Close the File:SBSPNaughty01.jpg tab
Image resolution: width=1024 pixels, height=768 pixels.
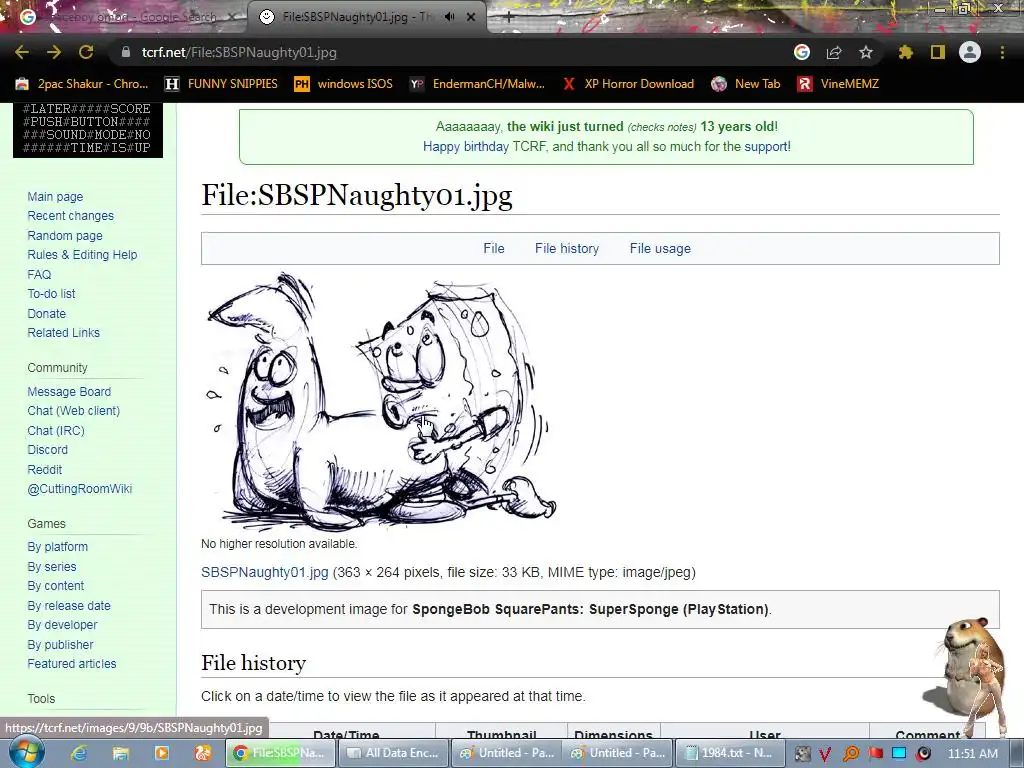[471, 17]
